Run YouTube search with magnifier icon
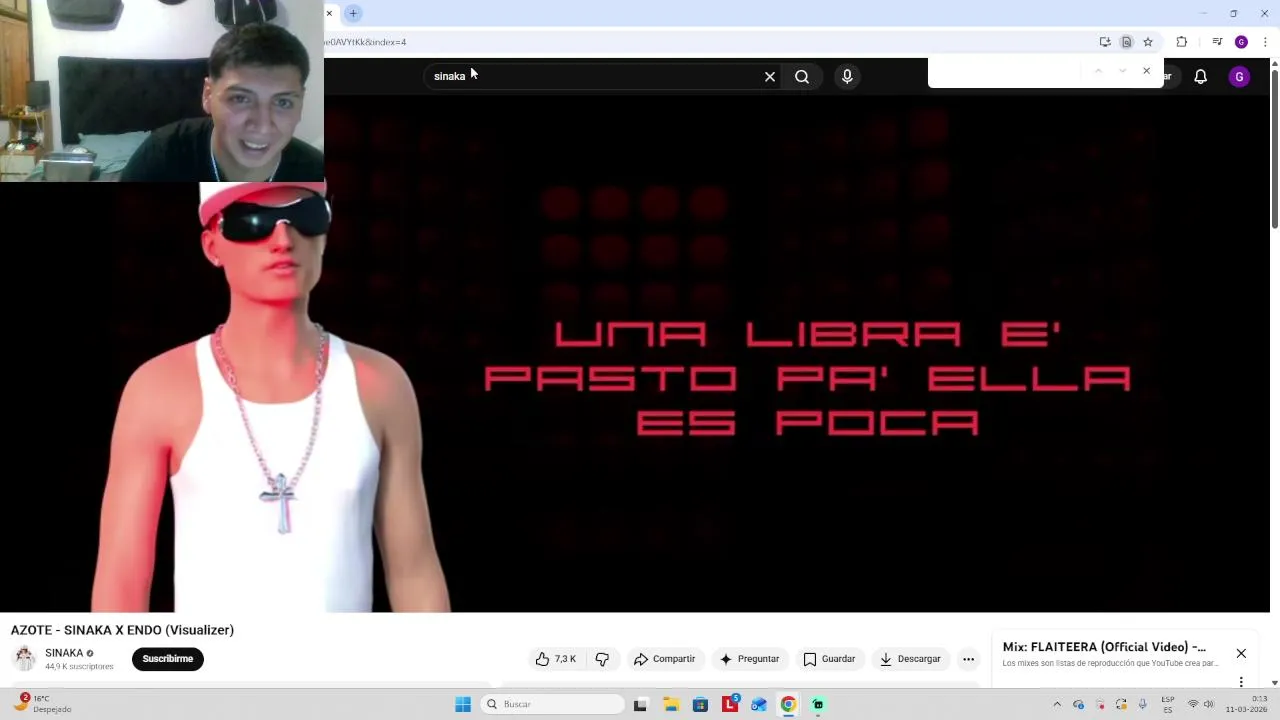This screenshot has width=1280, height=720. tap(802, 77)
